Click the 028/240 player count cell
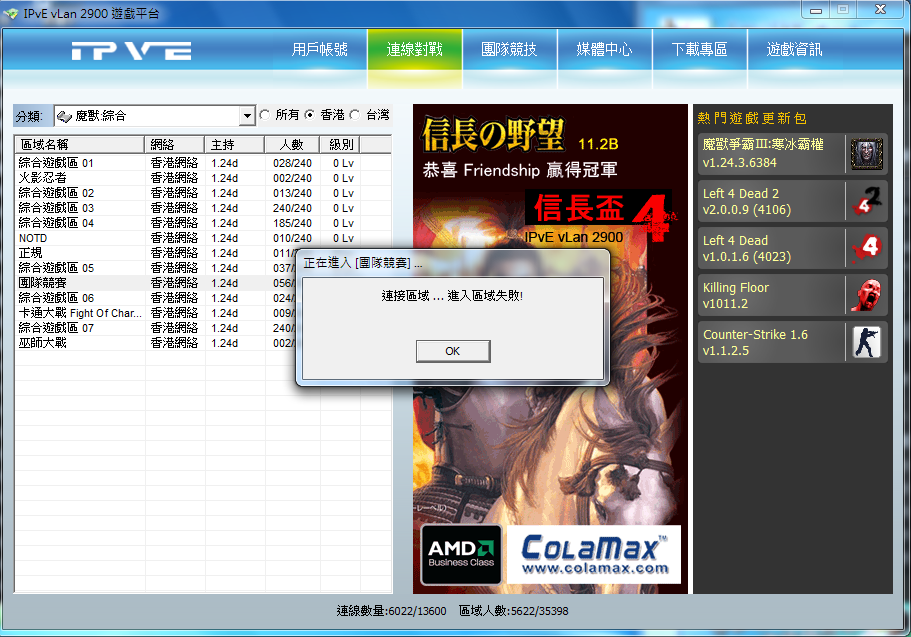 pos(292,163)
